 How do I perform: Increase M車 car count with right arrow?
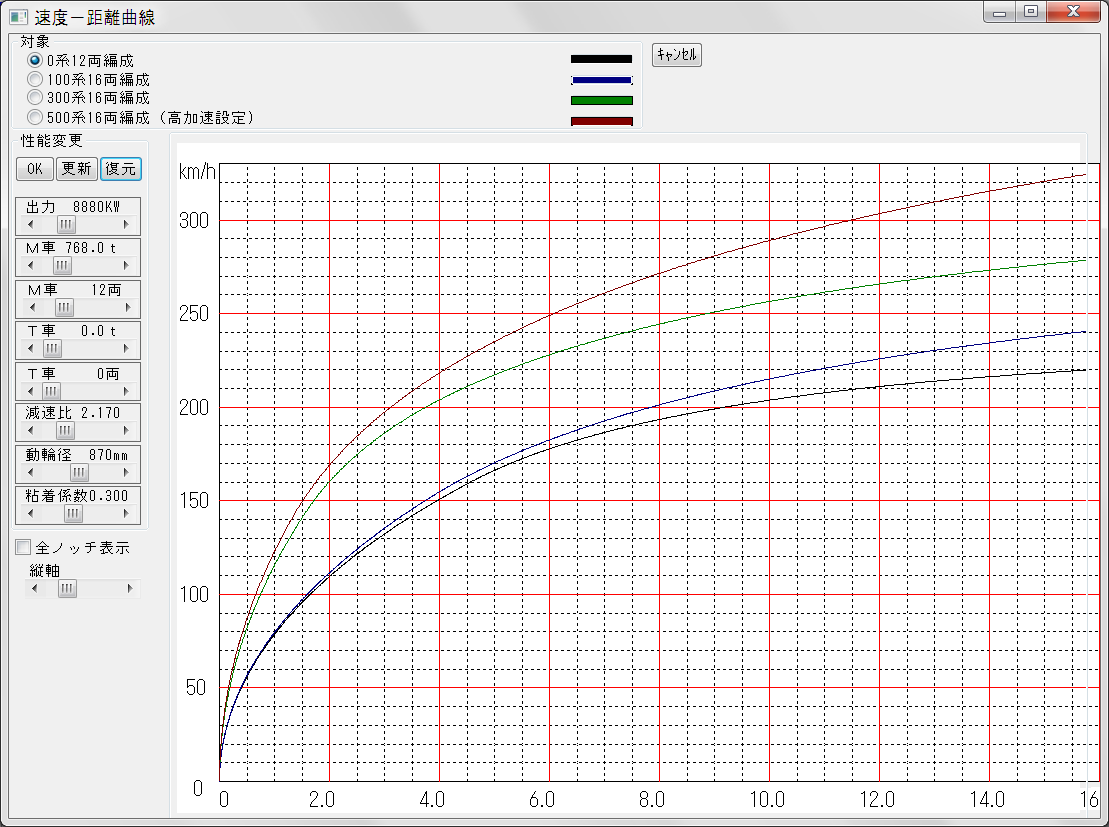click(x=126, y=307)
